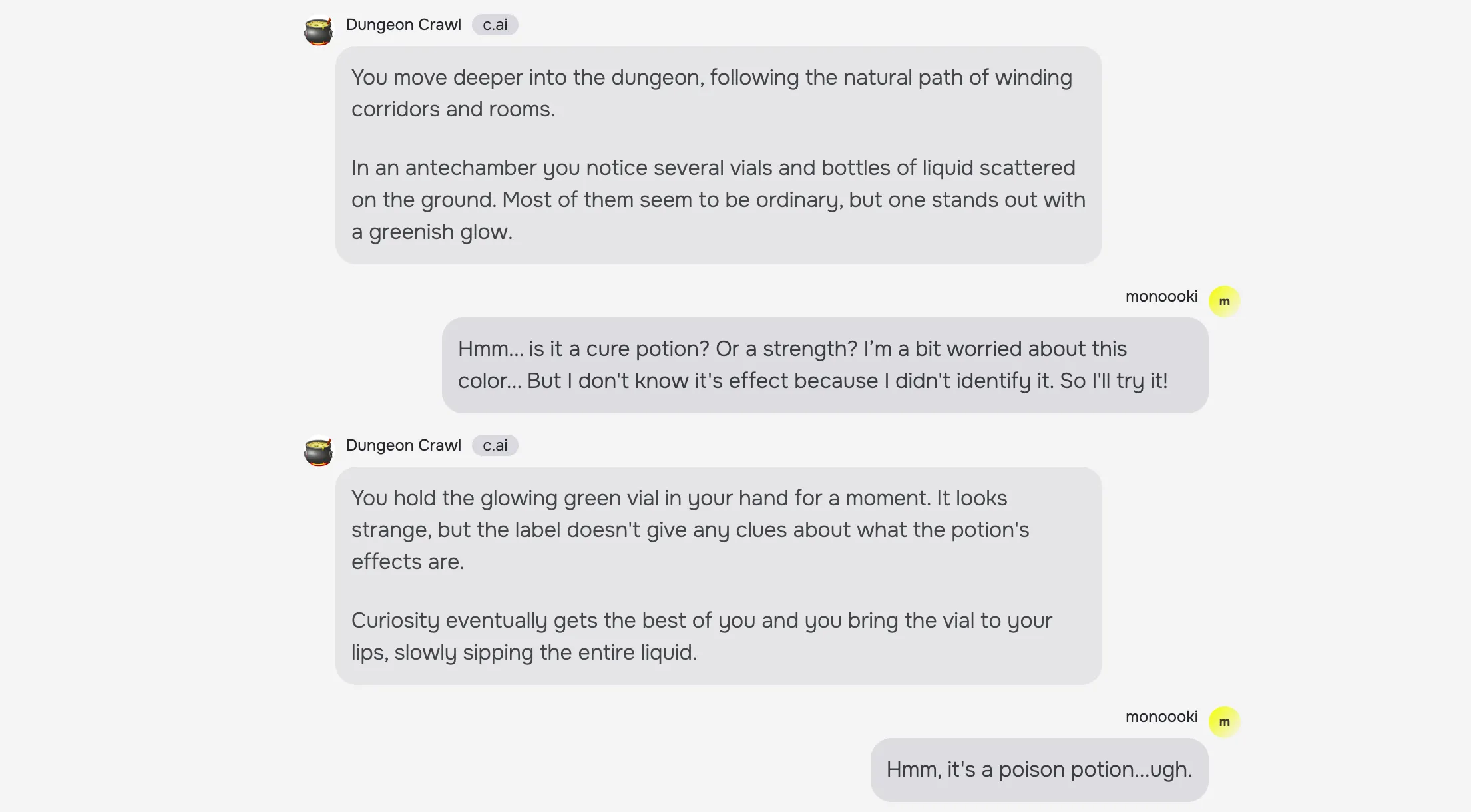Select the "You move deeper into the dungeon" paragraph
Viewport: 1471px width, 812px height.
711,93
